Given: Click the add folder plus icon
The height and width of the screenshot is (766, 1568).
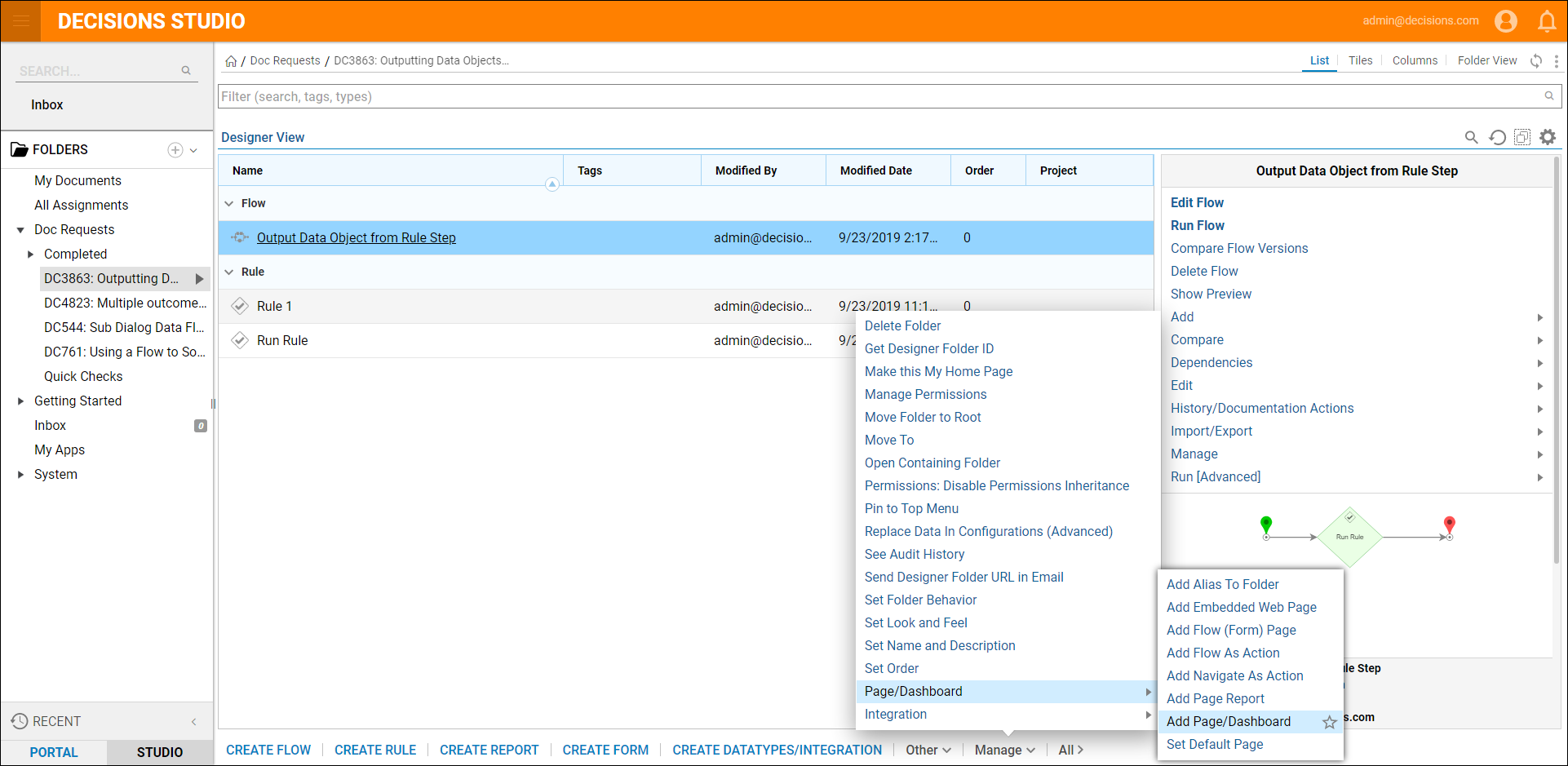Looking at the screenshot, I should coord(175,150).
